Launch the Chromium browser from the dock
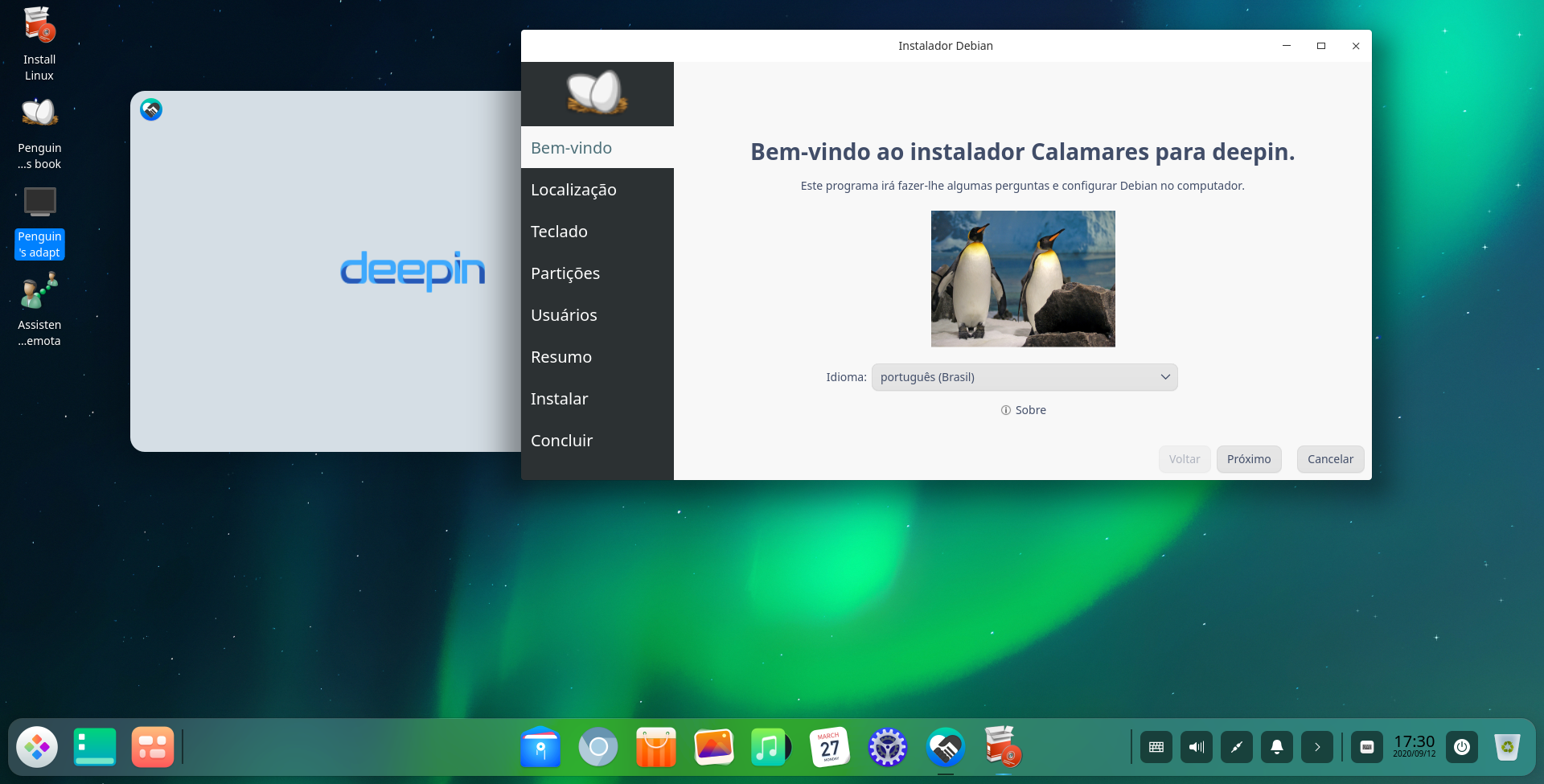Screen dimensions: 1544x784 598,747
